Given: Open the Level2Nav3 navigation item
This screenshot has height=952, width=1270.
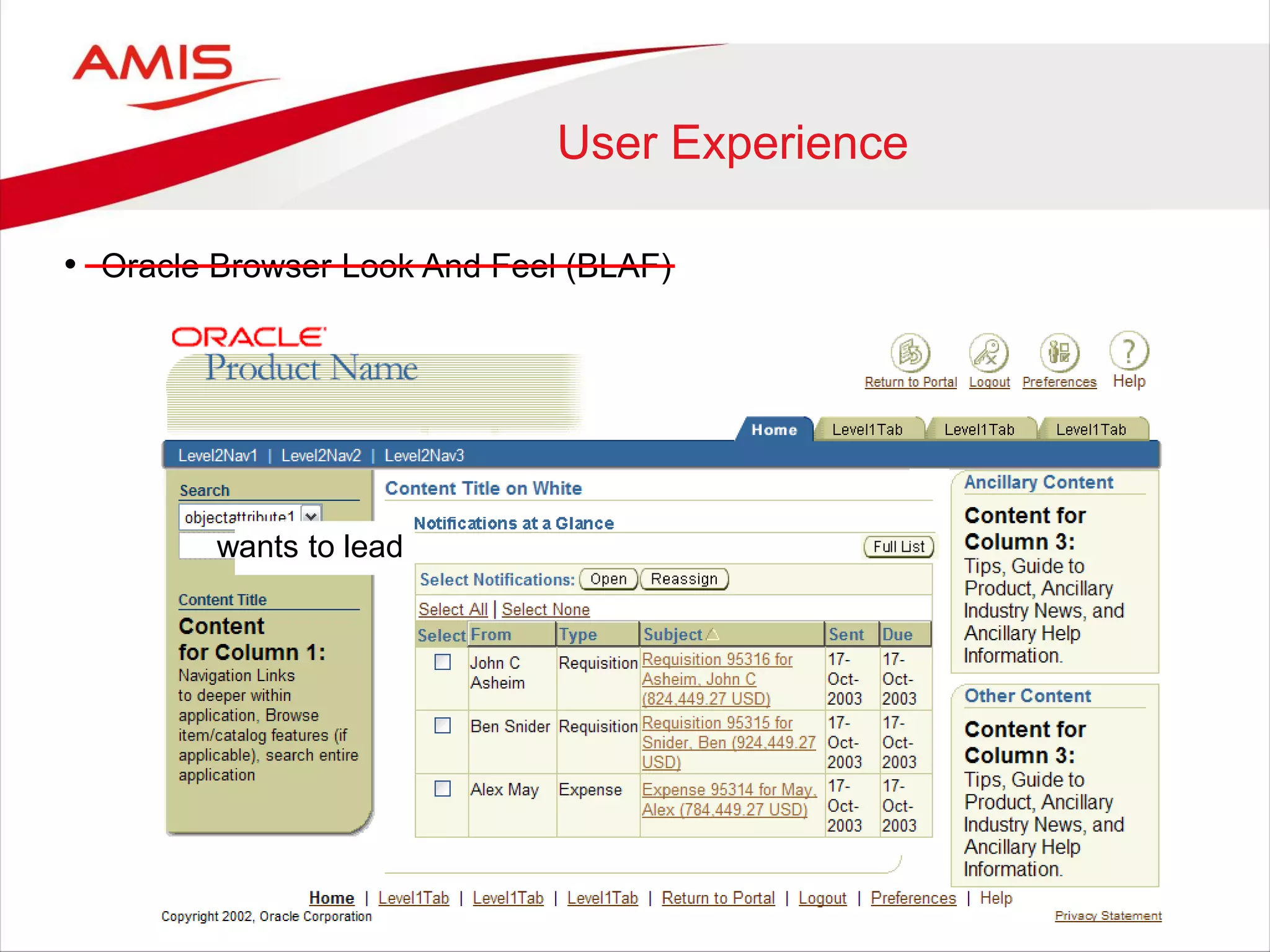Looking at the screenshot, I should (424, 456).
